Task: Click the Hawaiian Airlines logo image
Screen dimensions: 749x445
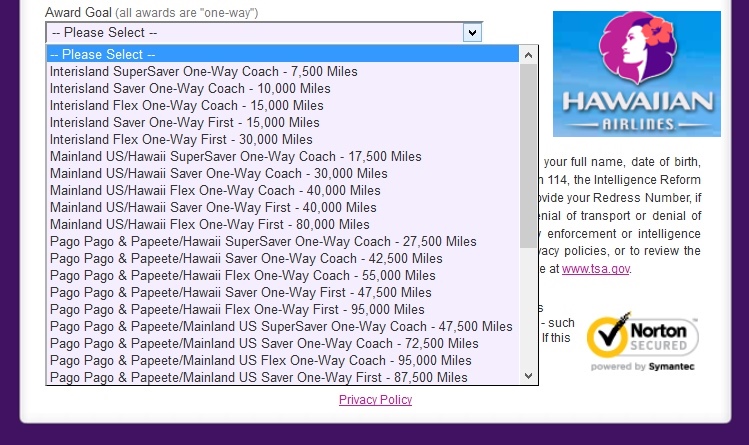Action: pos(637,74)
